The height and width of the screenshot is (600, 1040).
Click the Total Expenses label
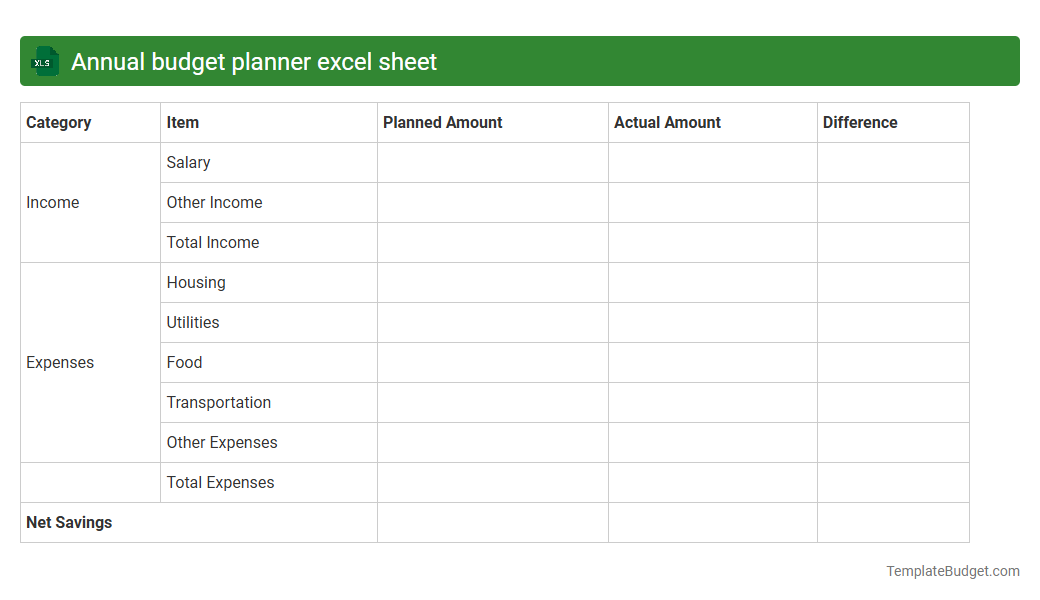220,482
